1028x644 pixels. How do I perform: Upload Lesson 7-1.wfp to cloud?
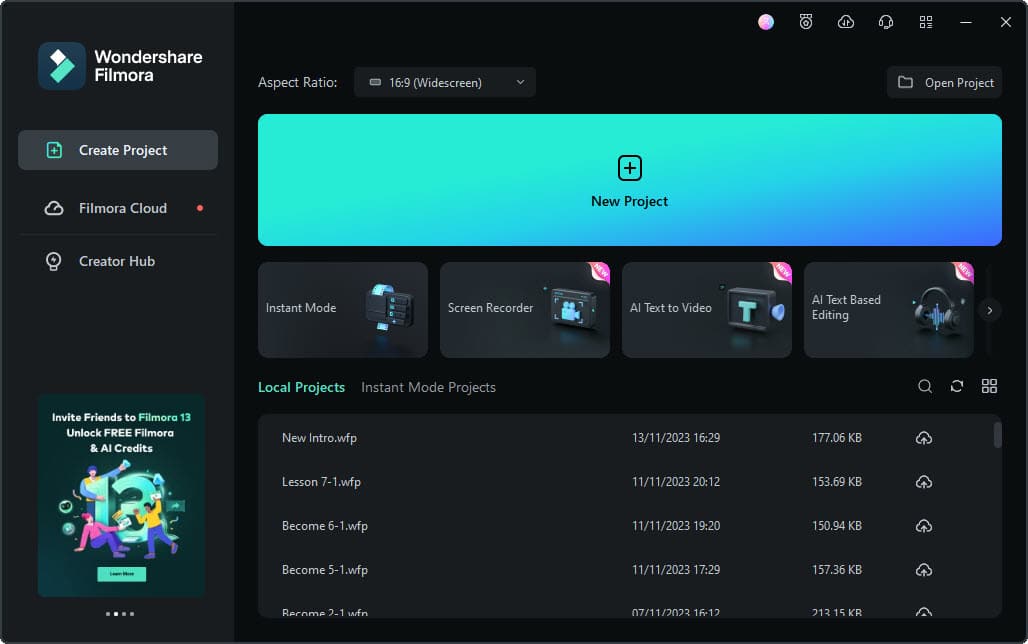924,482
